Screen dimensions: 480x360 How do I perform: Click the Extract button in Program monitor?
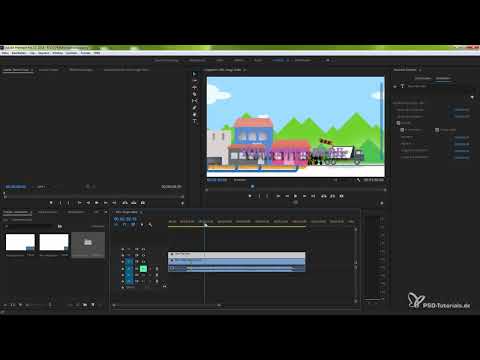click(x=332, y=196)
